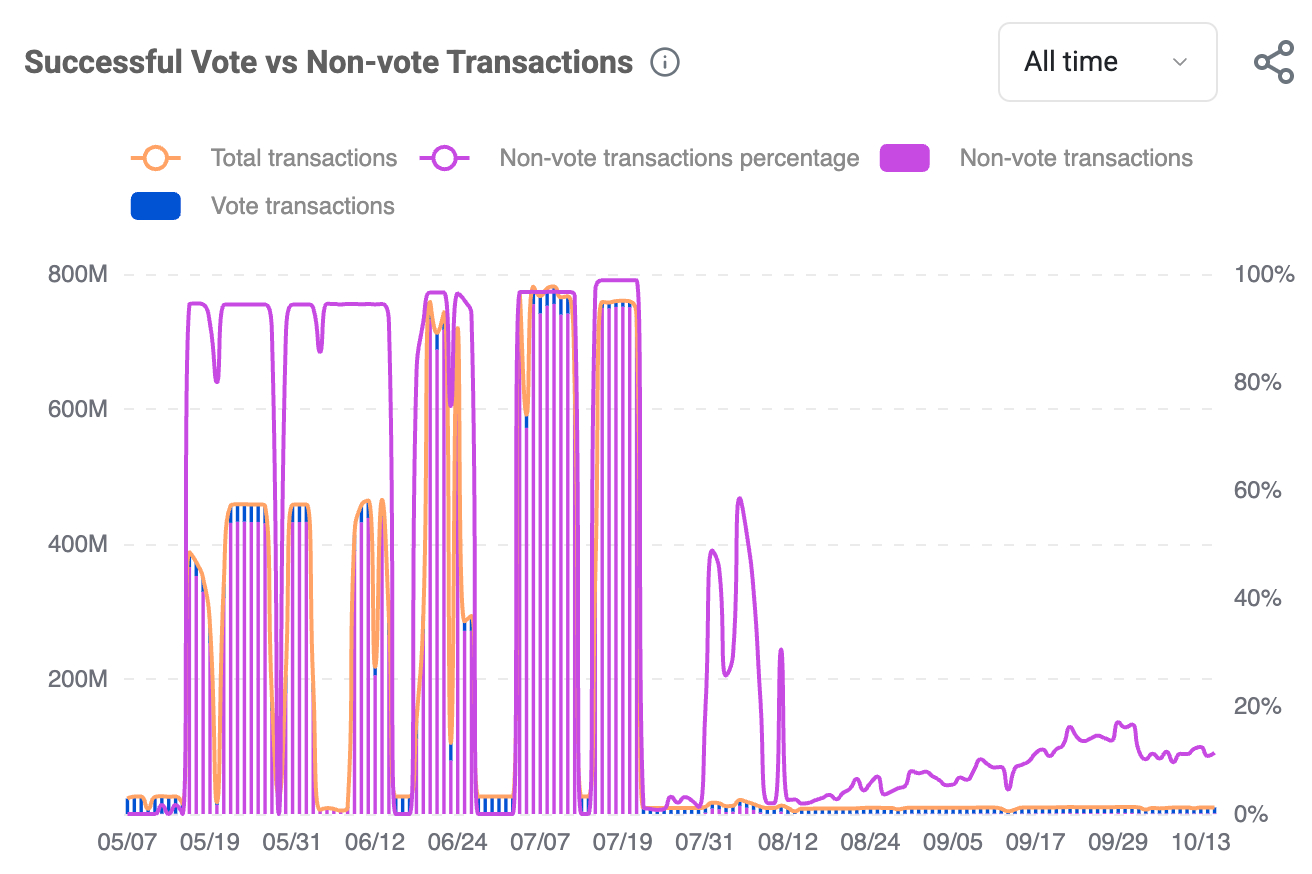
Task: Hide the Total transactions series via label
Action: pos(303,158)
